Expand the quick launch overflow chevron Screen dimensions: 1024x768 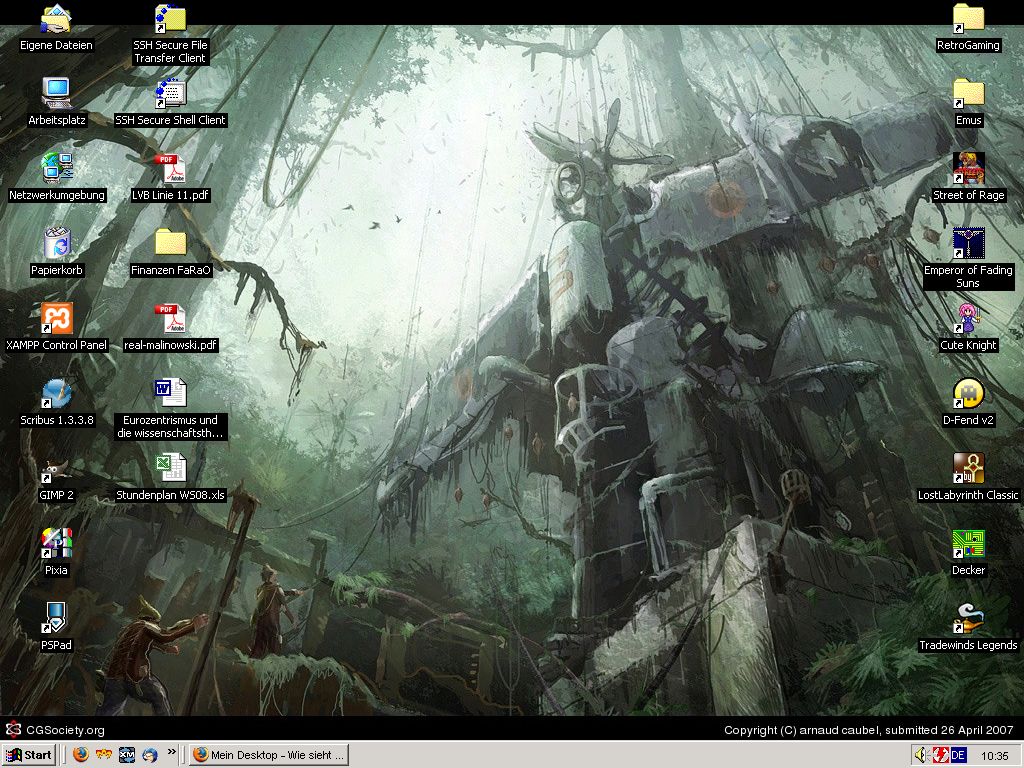[x=172, y=752]
